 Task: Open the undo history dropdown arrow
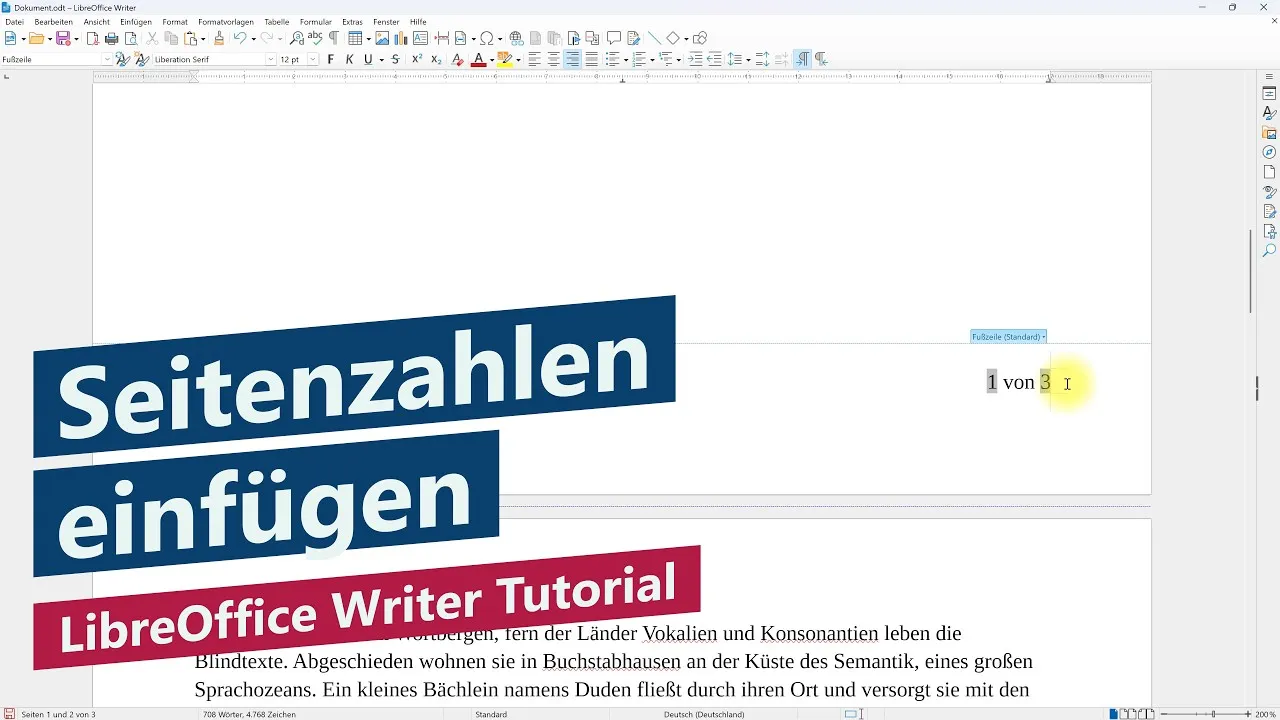coord(253,39)
